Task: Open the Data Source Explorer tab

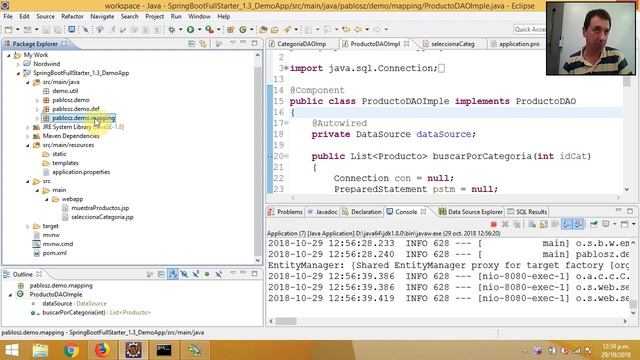Action: 471,212
